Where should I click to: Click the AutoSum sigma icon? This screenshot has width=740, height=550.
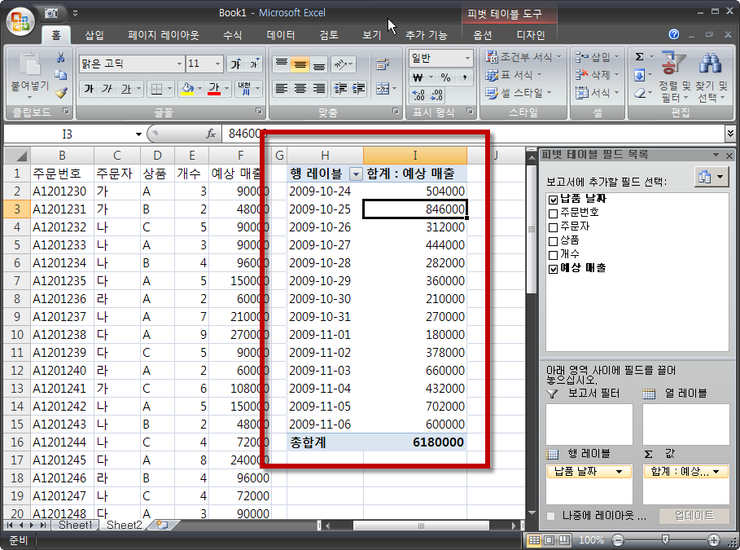(639, 57)
